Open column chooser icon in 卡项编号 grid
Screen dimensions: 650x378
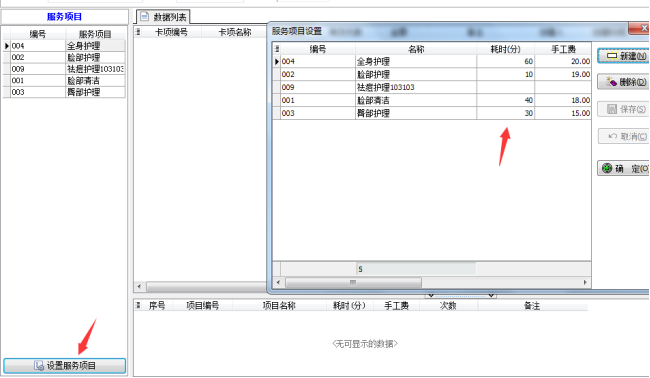click(x=138, y=32)
